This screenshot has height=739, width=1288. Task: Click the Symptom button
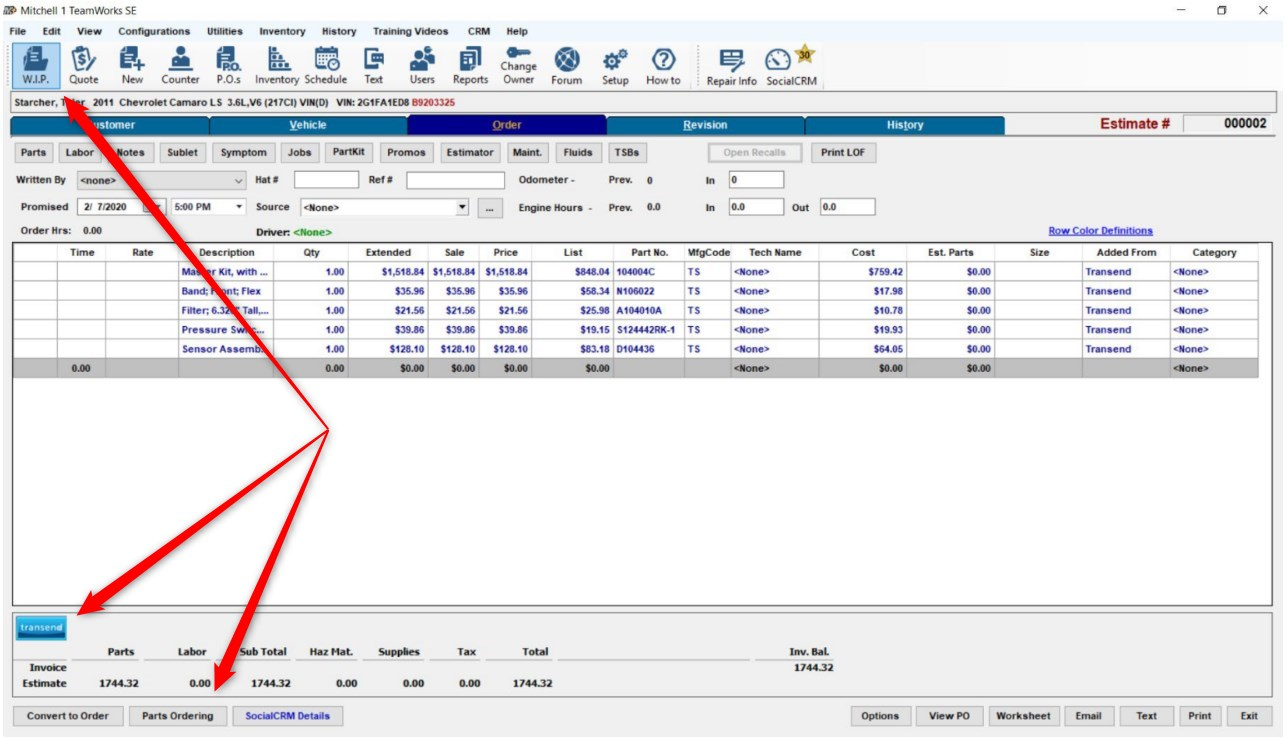[244, 153]
